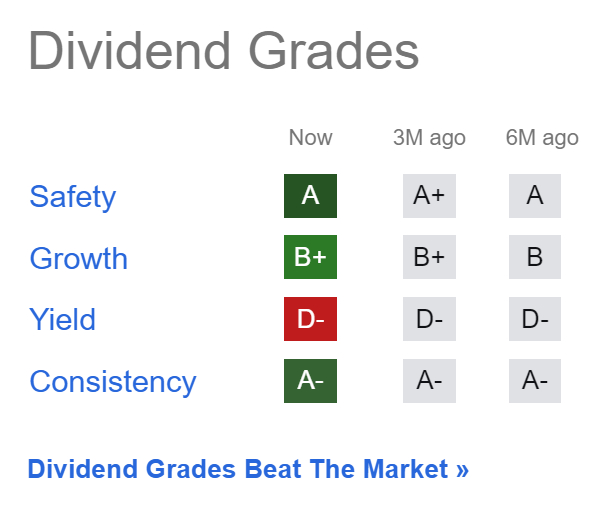Viewport: 607px width, 509px height.
Task: Open the Consistency dividend grade link
Action: pyautogui.click(x=112, y=381)
